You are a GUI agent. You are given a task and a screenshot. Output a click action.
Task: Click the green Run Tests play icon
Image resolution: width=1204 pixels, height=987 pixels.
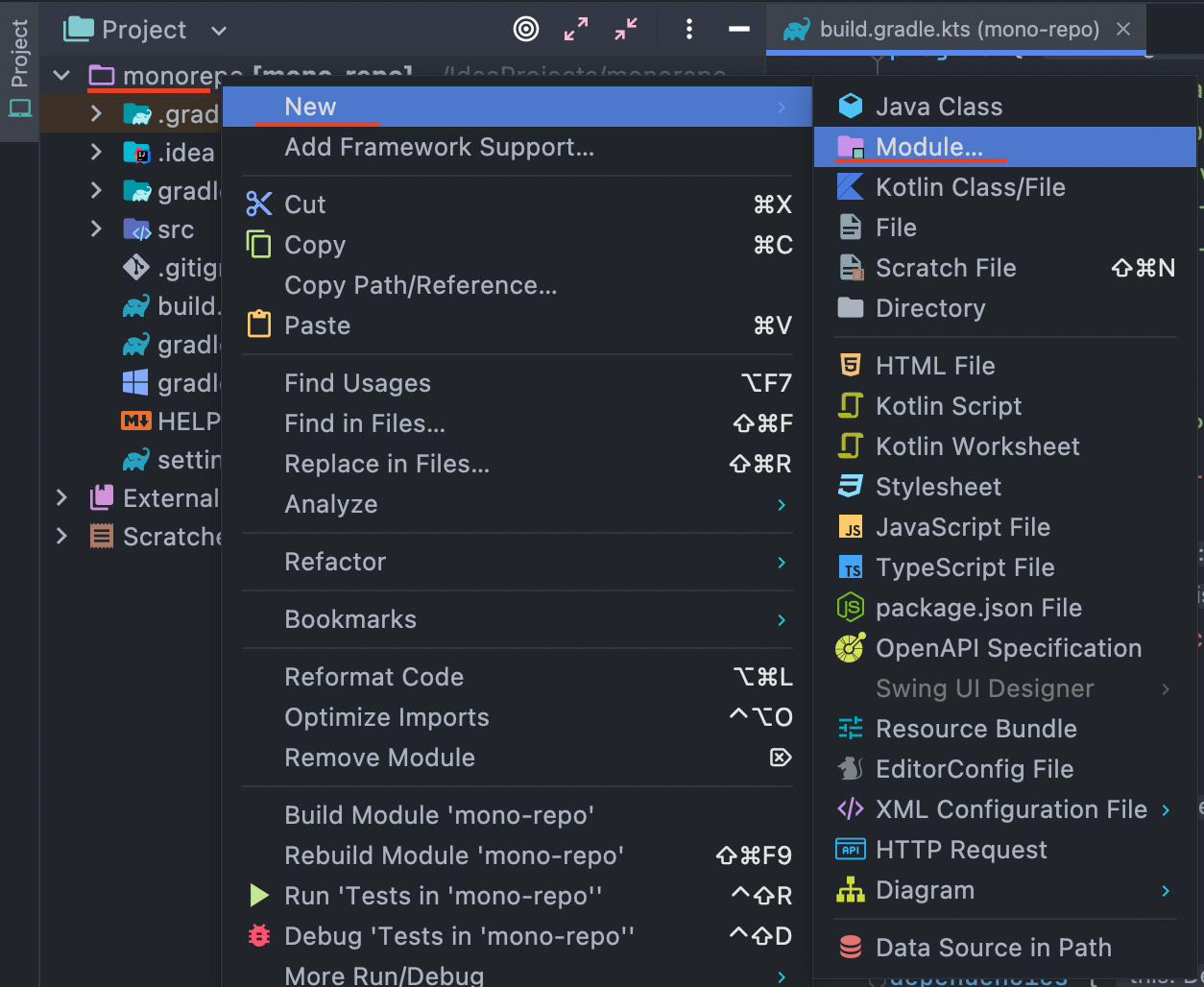pos(259,896)
